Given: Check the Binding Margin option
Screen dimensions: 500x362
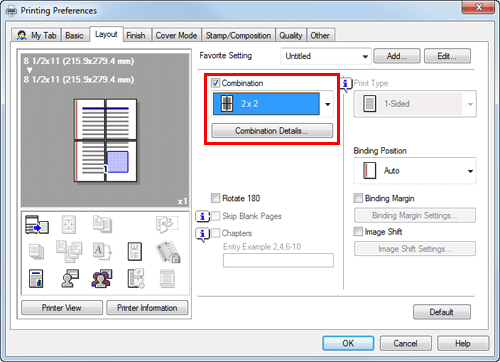Looking at the screenshot, I should [358, 198].
